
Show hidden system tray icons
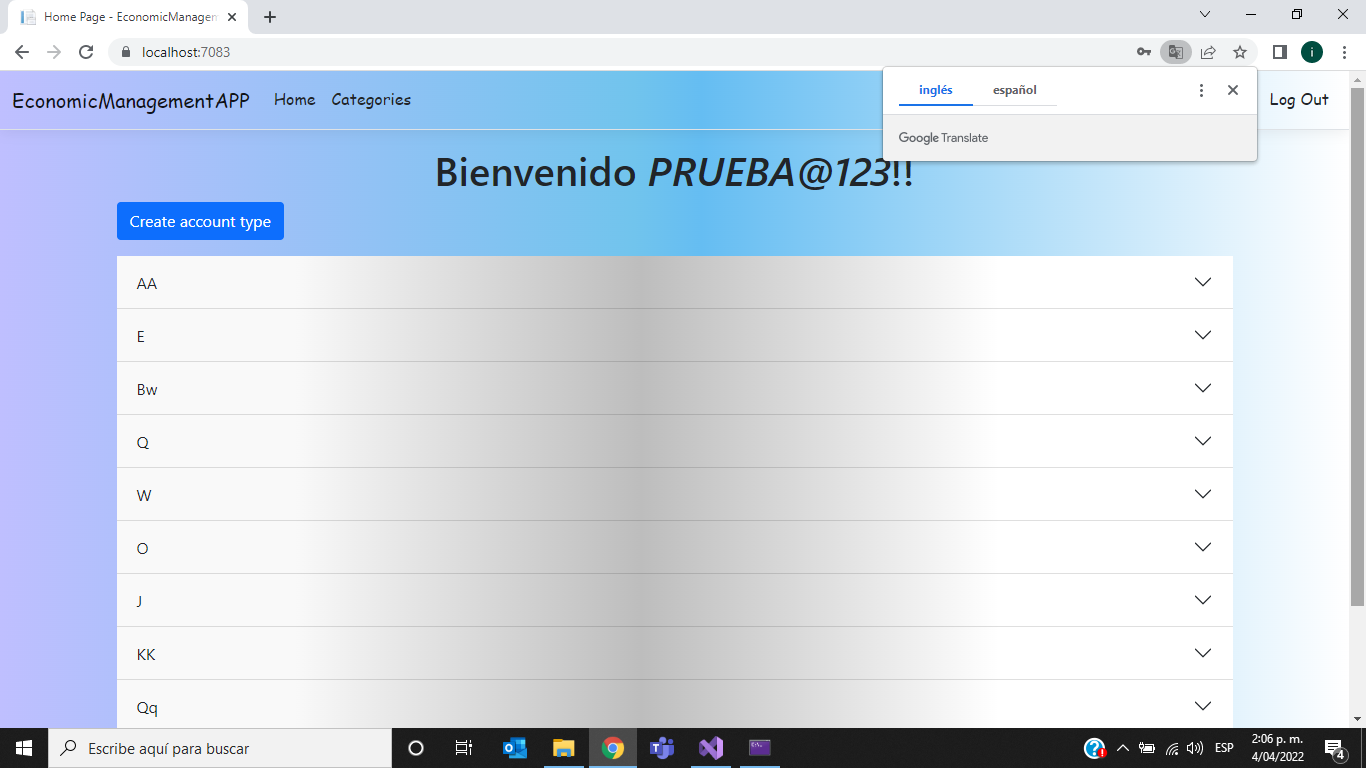tap(1122, 748)
